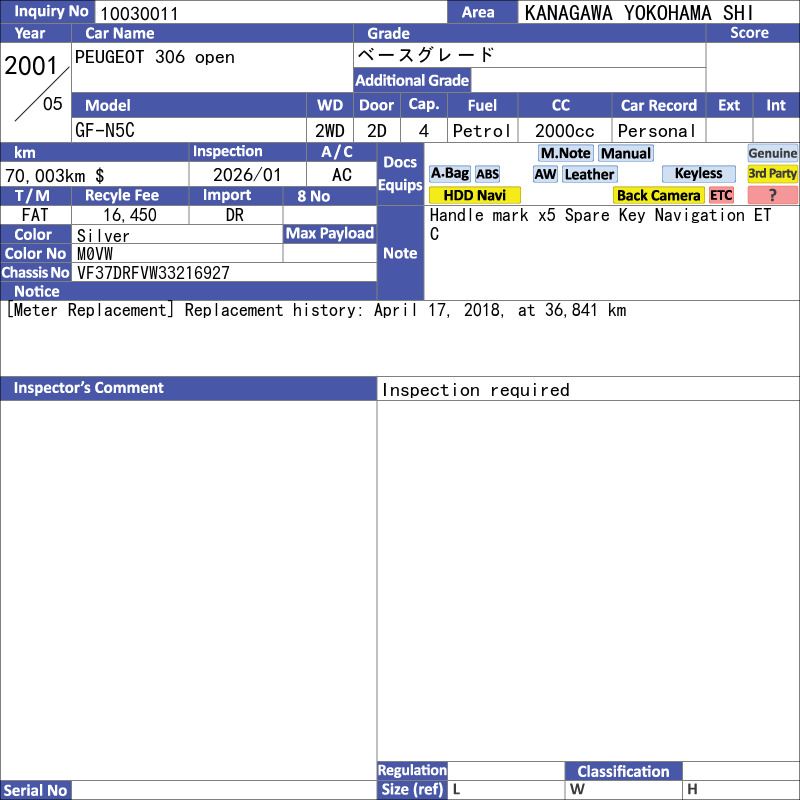The width and height of the screenshot is (800, 800).
Task: Click the capacity value 4
Action: click(423, 131)
